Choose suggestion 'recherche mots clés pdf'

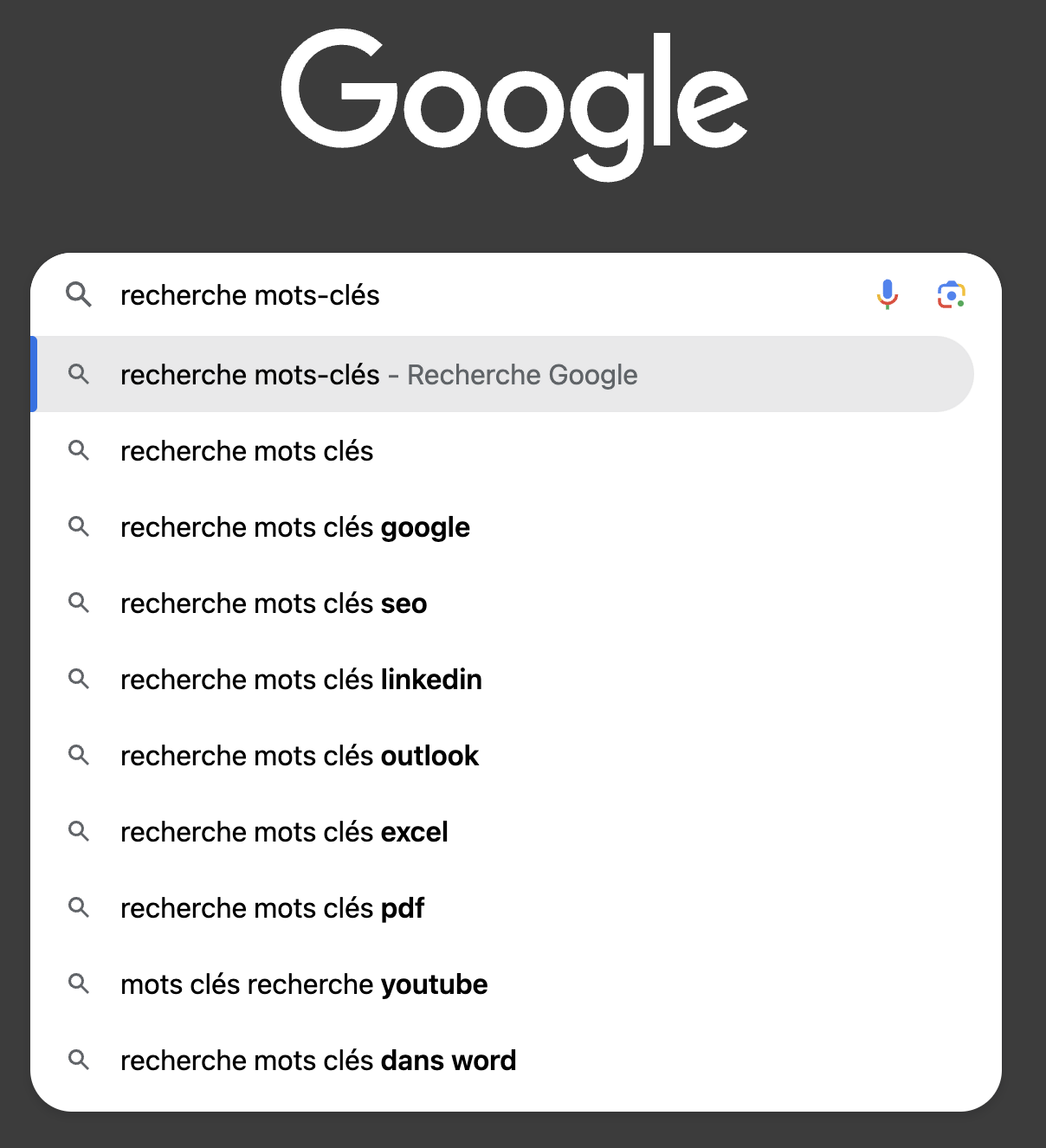tap(502, 907)
